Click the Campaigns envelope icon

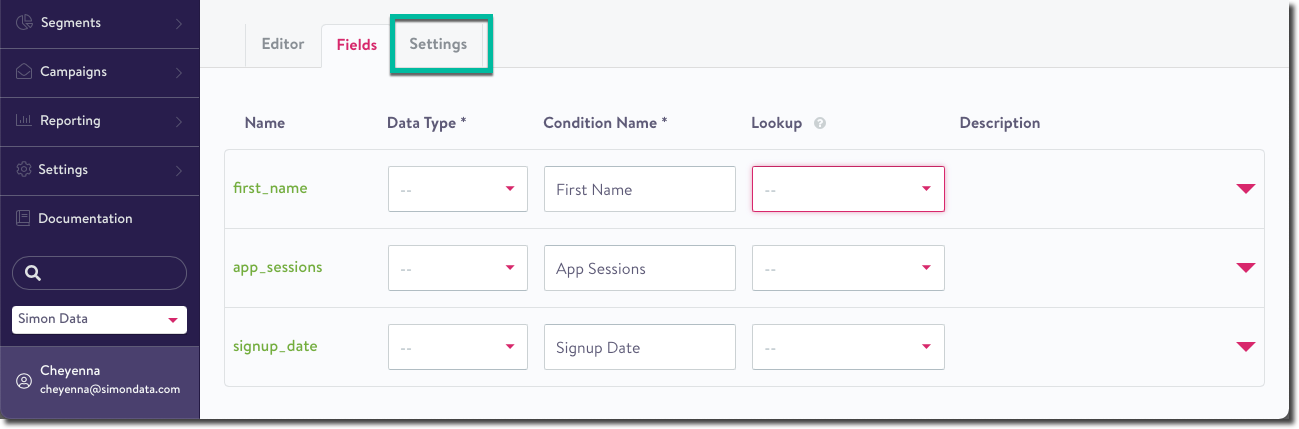25,72
